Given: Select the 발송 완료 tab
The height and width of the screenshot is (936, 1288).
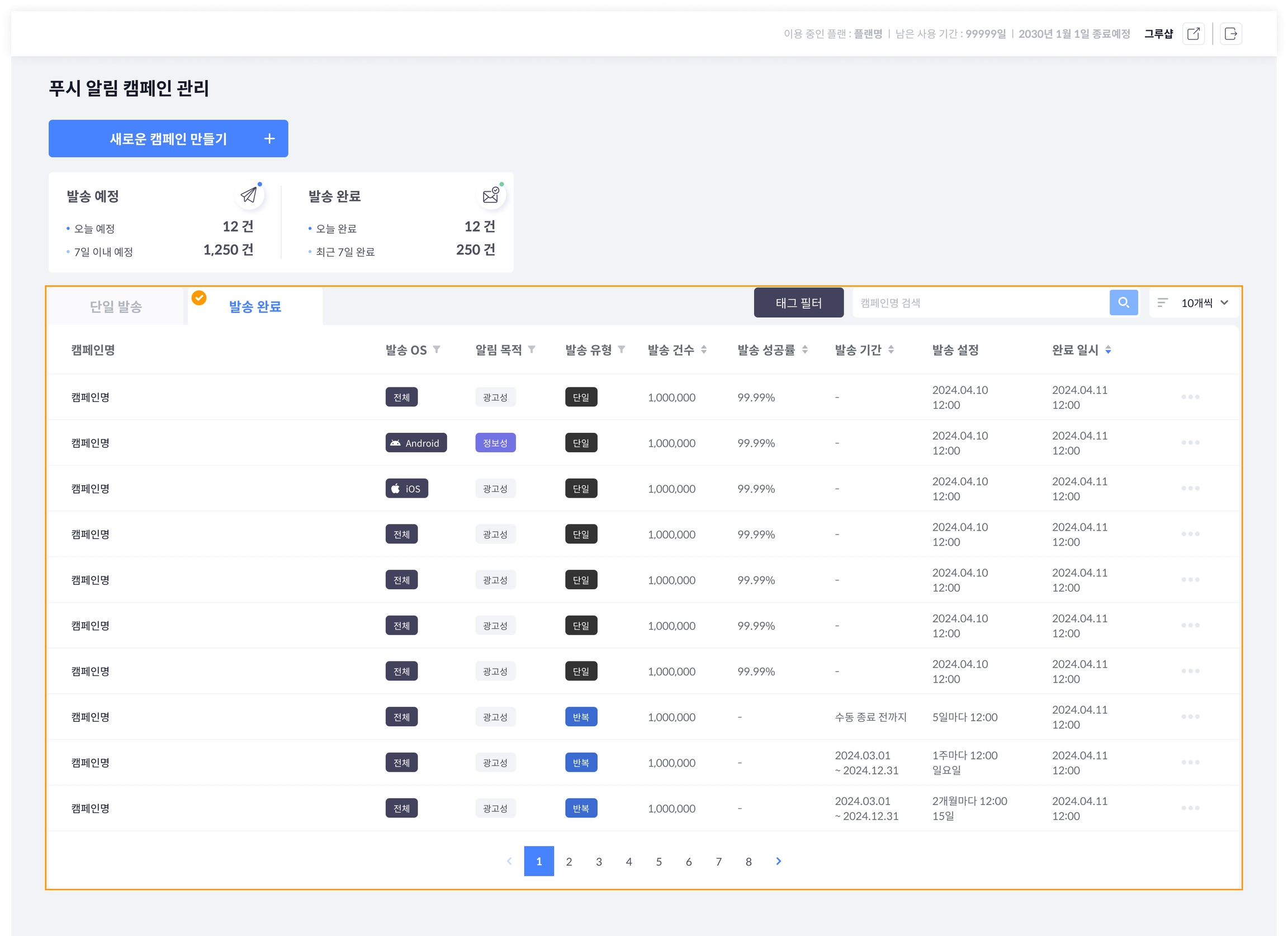Looking at the screenshot, I should (x=255, y=307).
